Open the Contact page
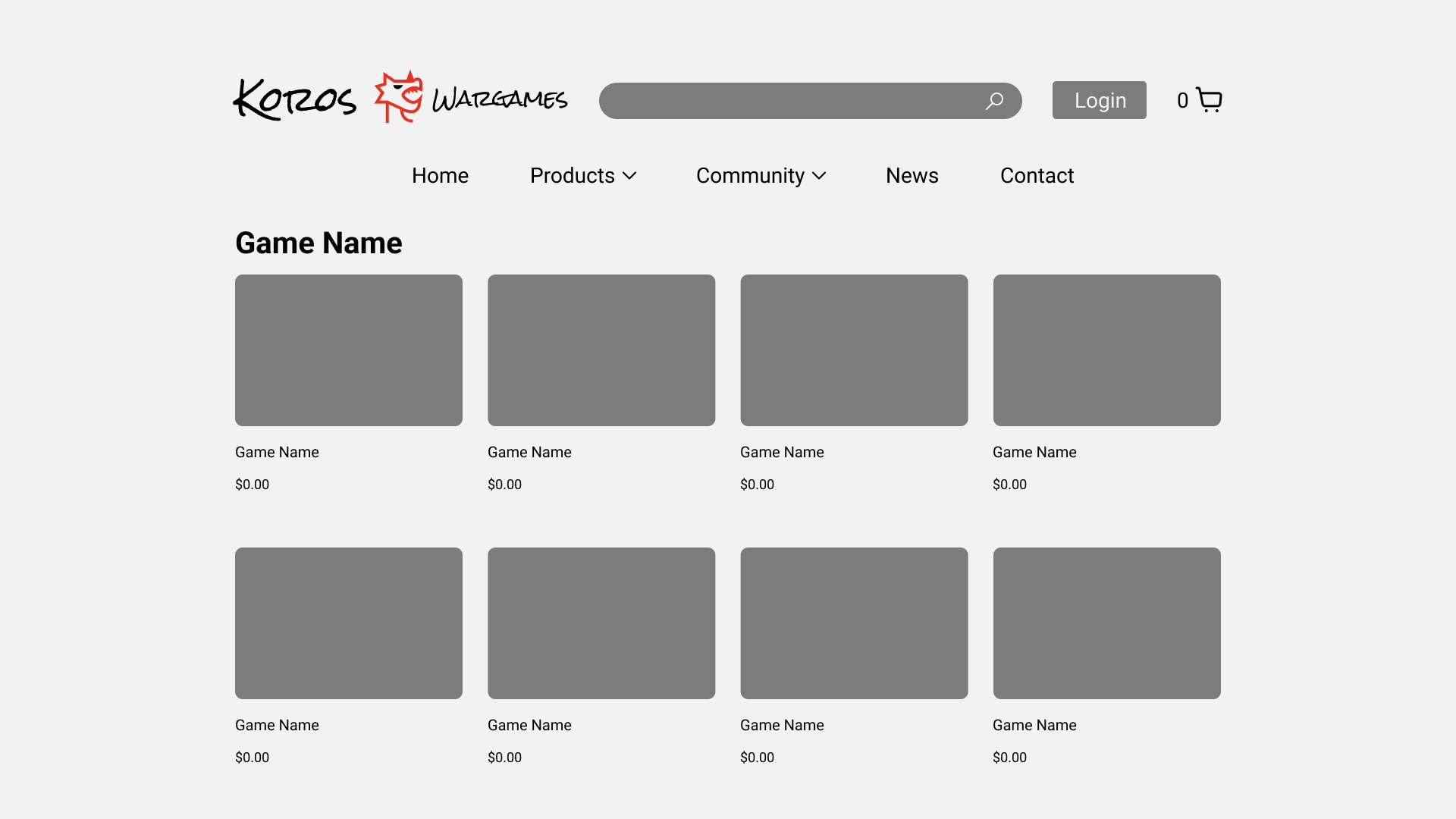The image size is (1456, 819). [x=1037, y=175]
